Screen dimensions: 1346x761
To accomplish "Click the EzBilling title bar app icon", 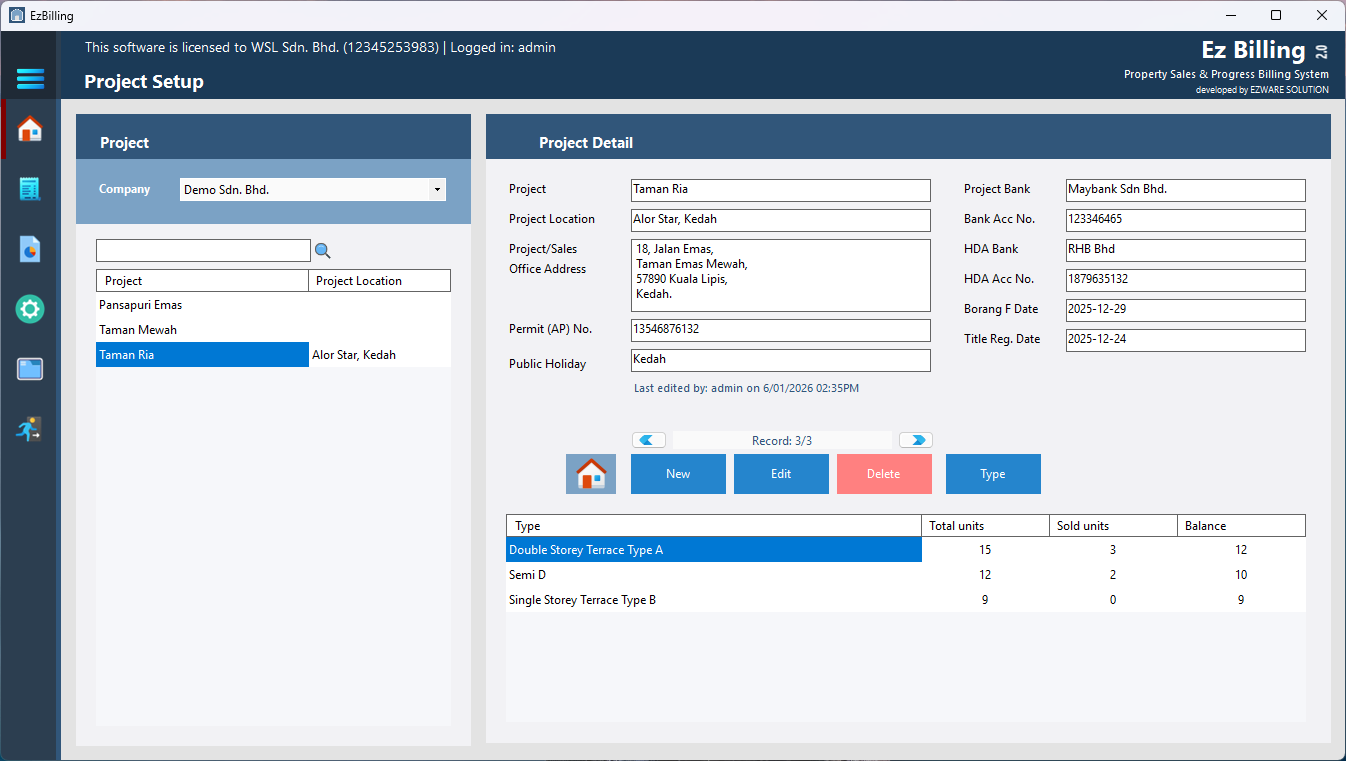I will pyautogui.click(x=17, y=15).
